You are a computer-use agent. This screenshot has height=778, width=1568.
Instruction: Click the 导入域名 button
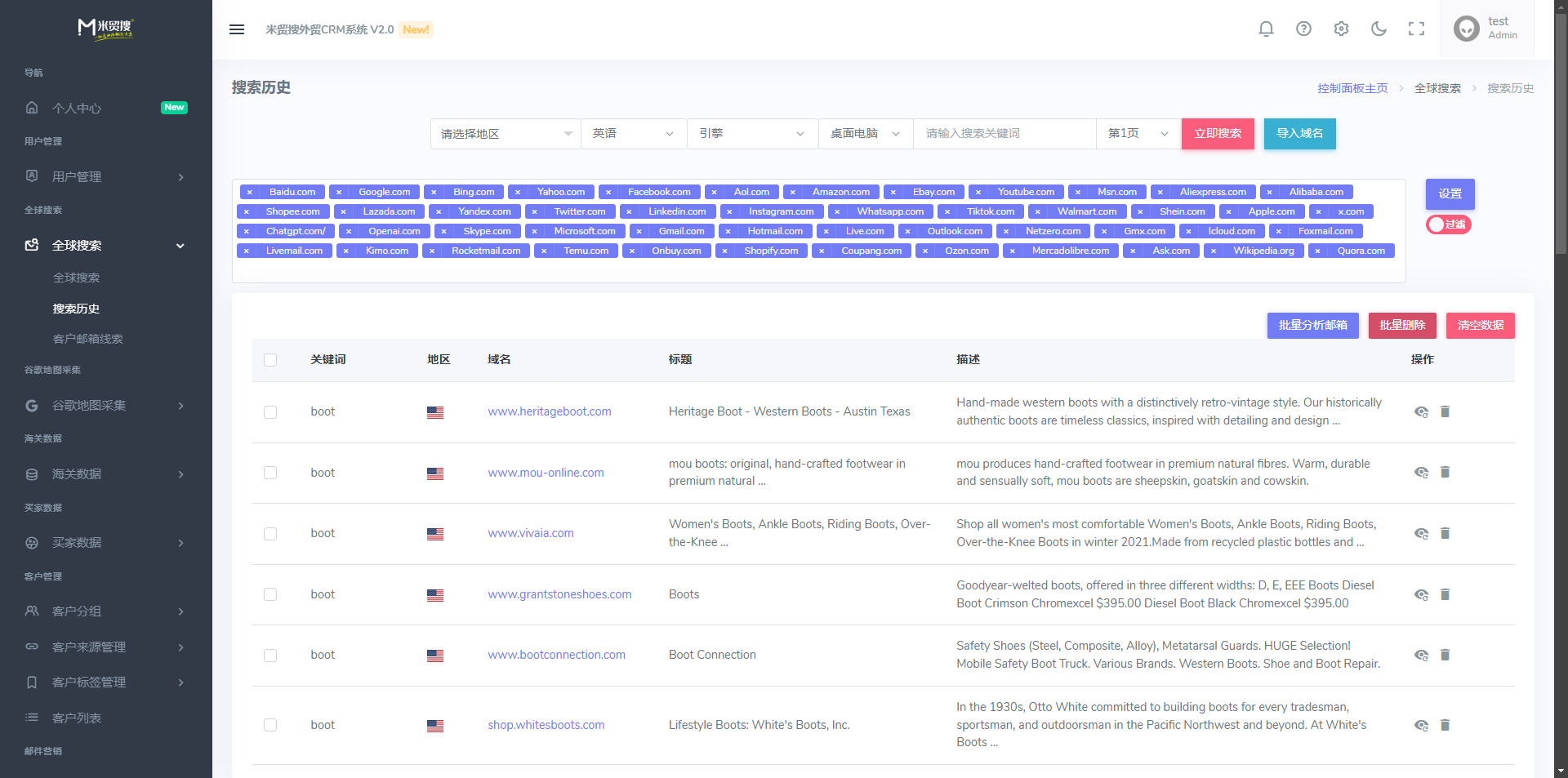(1300, 134)
